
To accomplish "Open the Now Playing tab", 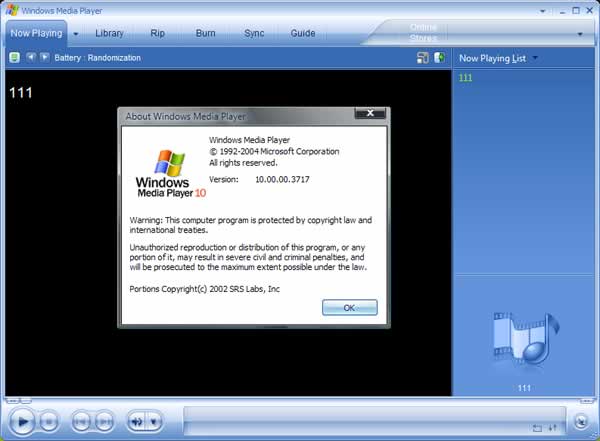I will pos(36,33).
